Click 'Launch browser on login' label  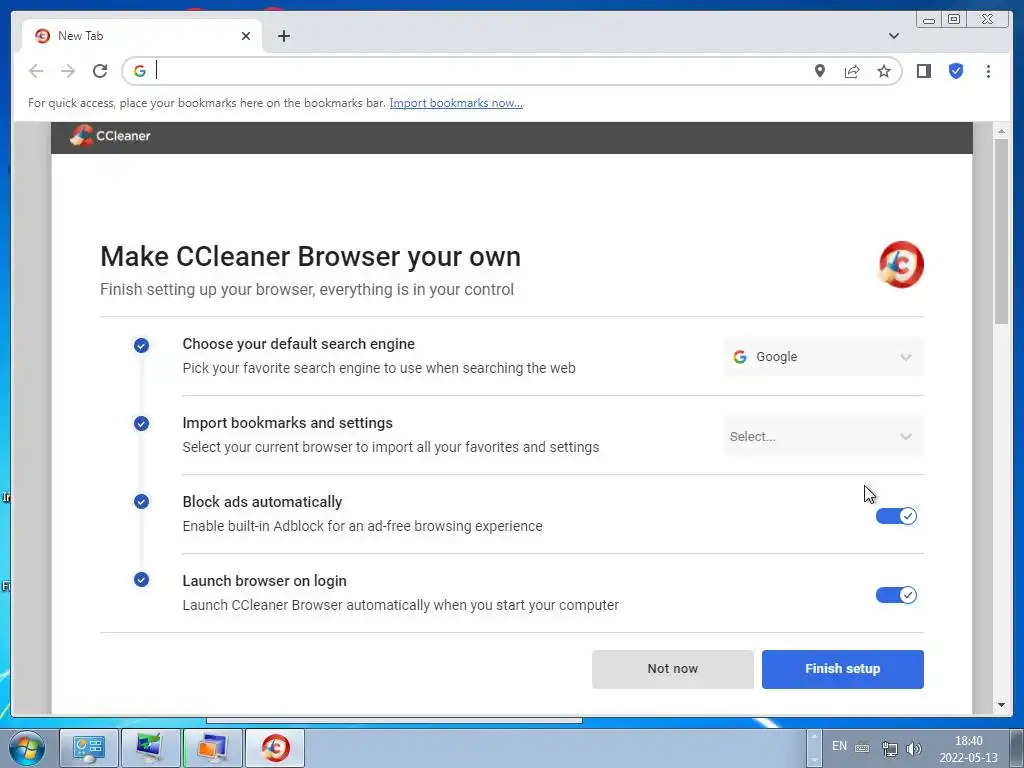click(x=264, y=581)
